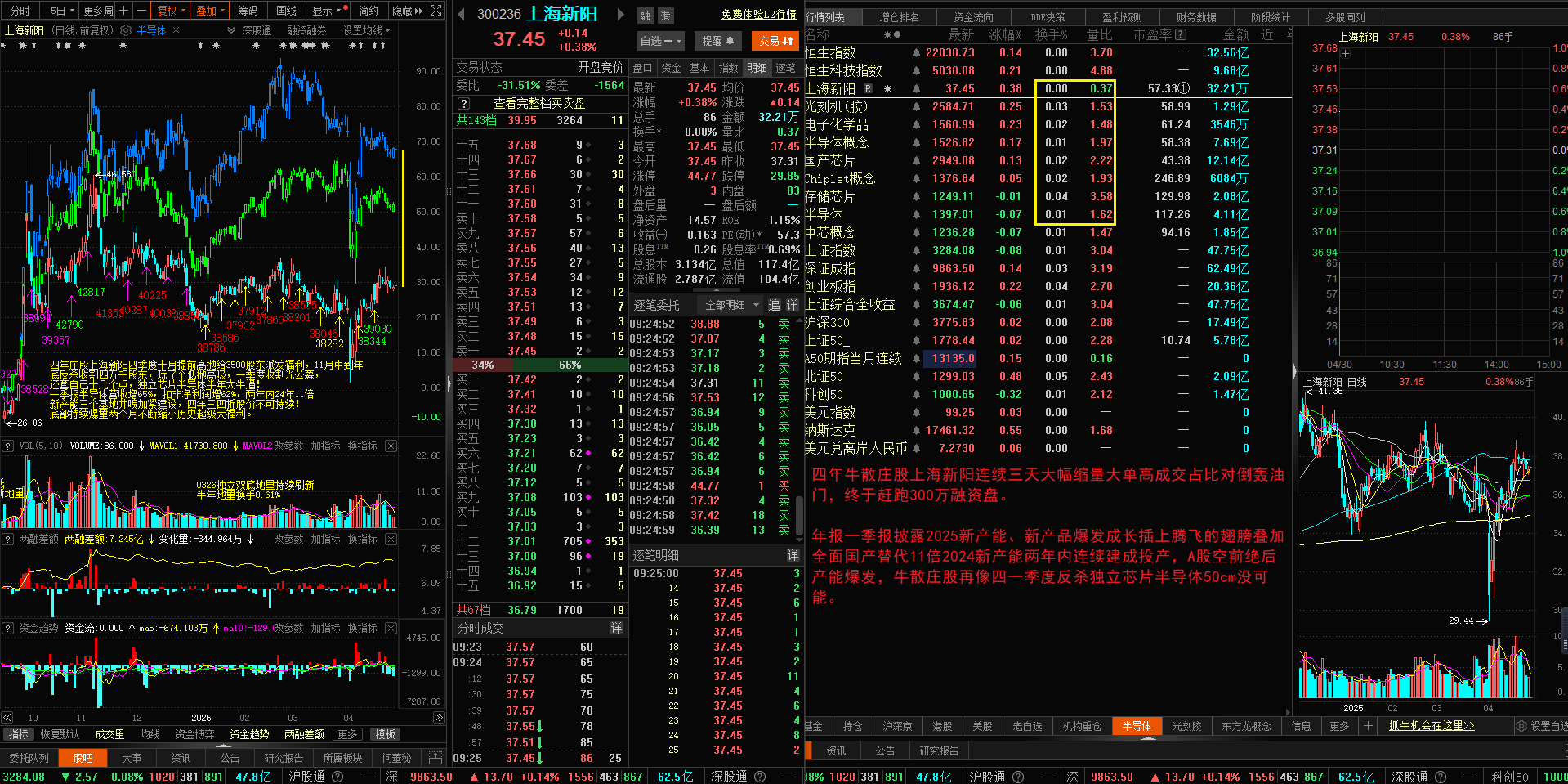Open the 叠加 overlay dropdown

[x=210, y=11]
